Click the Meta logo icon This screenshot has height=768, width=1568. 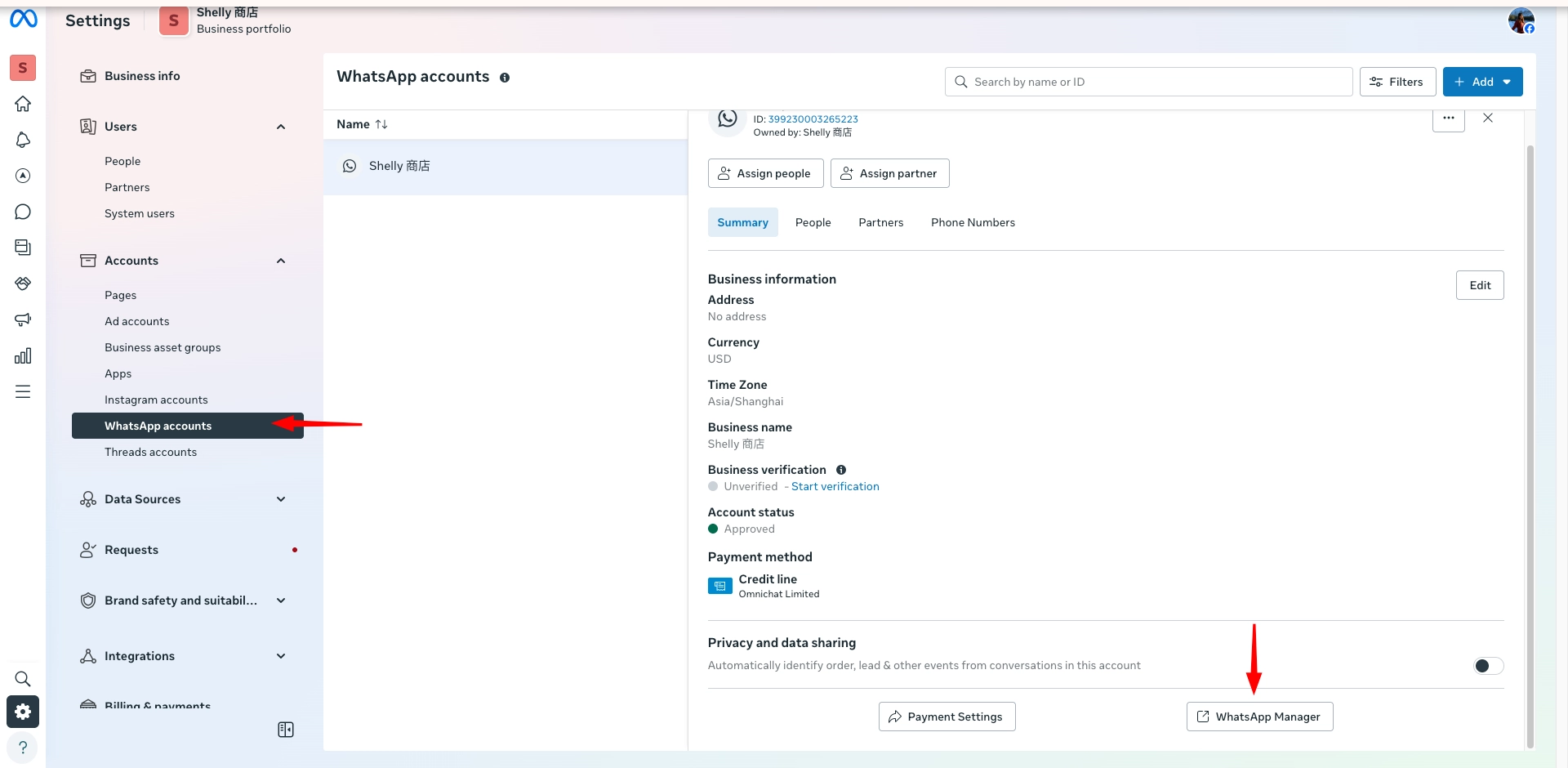click(23, 19)
